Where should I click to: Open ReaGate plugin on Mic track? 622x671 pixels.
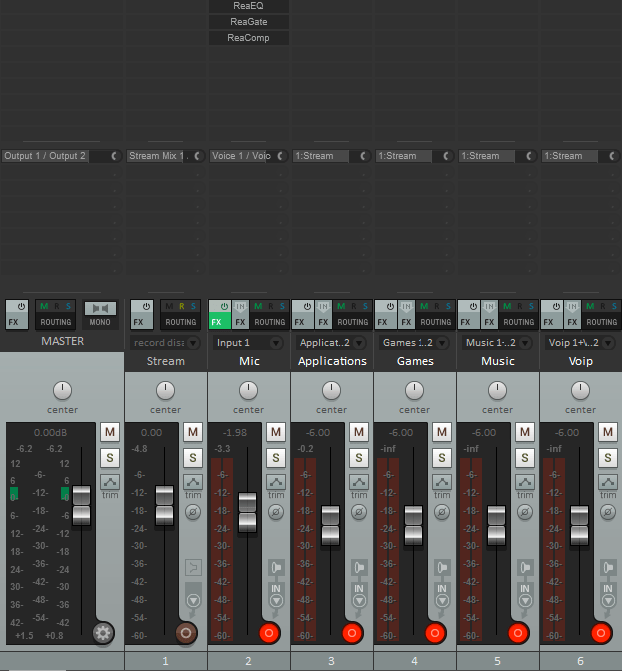point(249,22)
